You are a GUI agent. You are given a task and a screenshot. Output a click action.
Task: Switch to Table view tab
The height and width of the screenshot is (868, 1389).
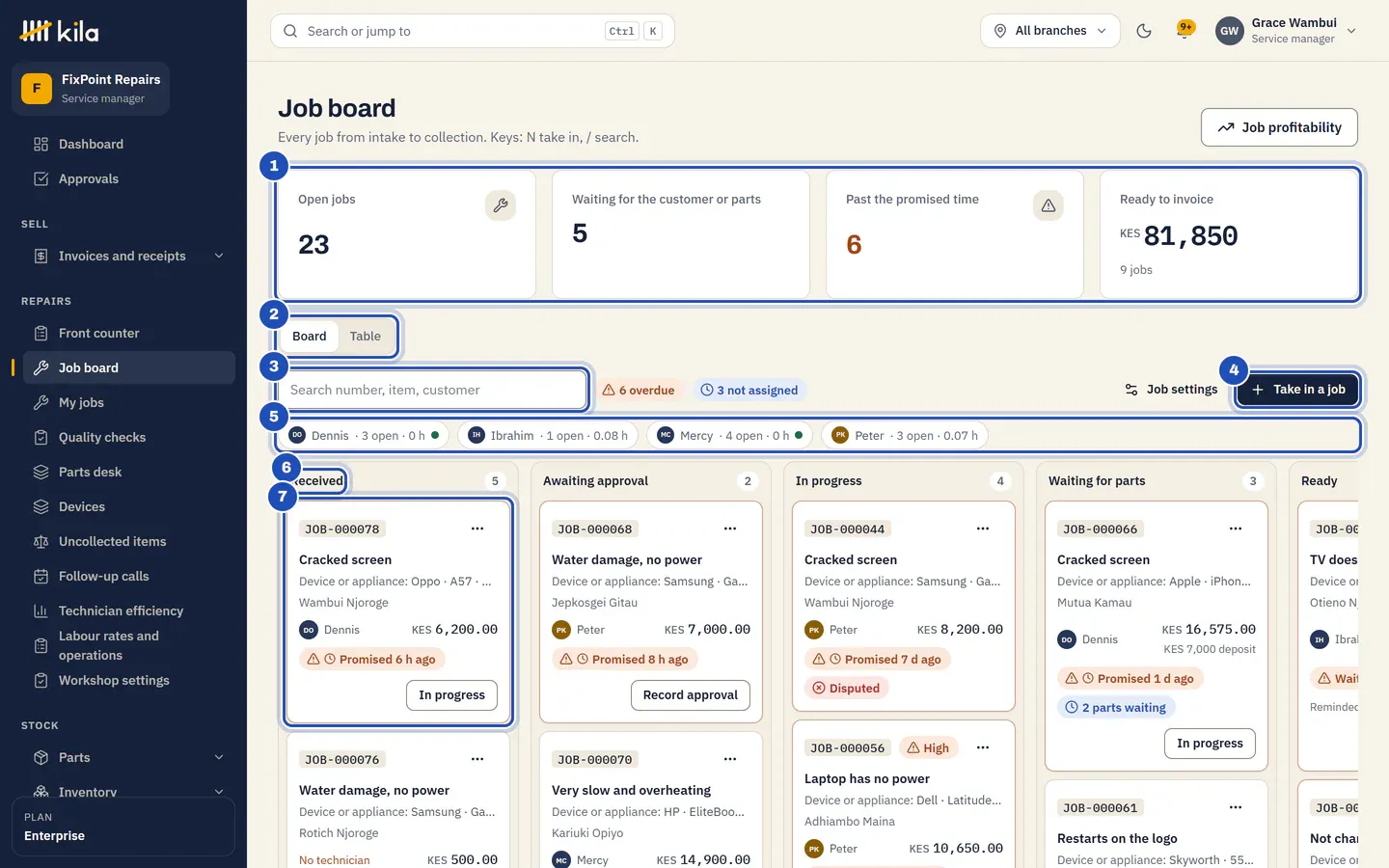(x=365, y=337)
